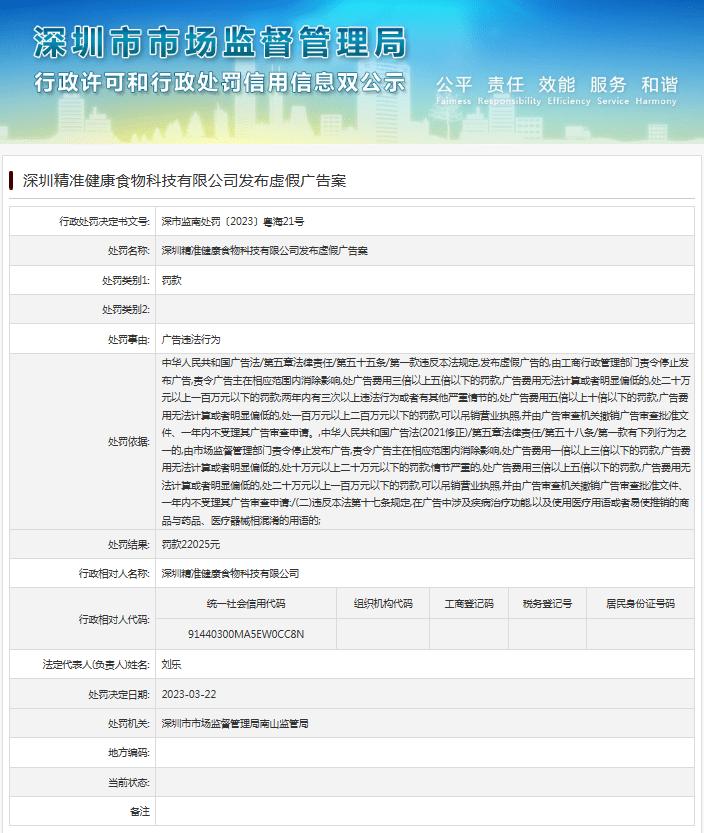Image resolution: width=704 pixels, height=833 pixels.
Task: Click the 处罚类别1 label
Action: [x=126, y=280]
